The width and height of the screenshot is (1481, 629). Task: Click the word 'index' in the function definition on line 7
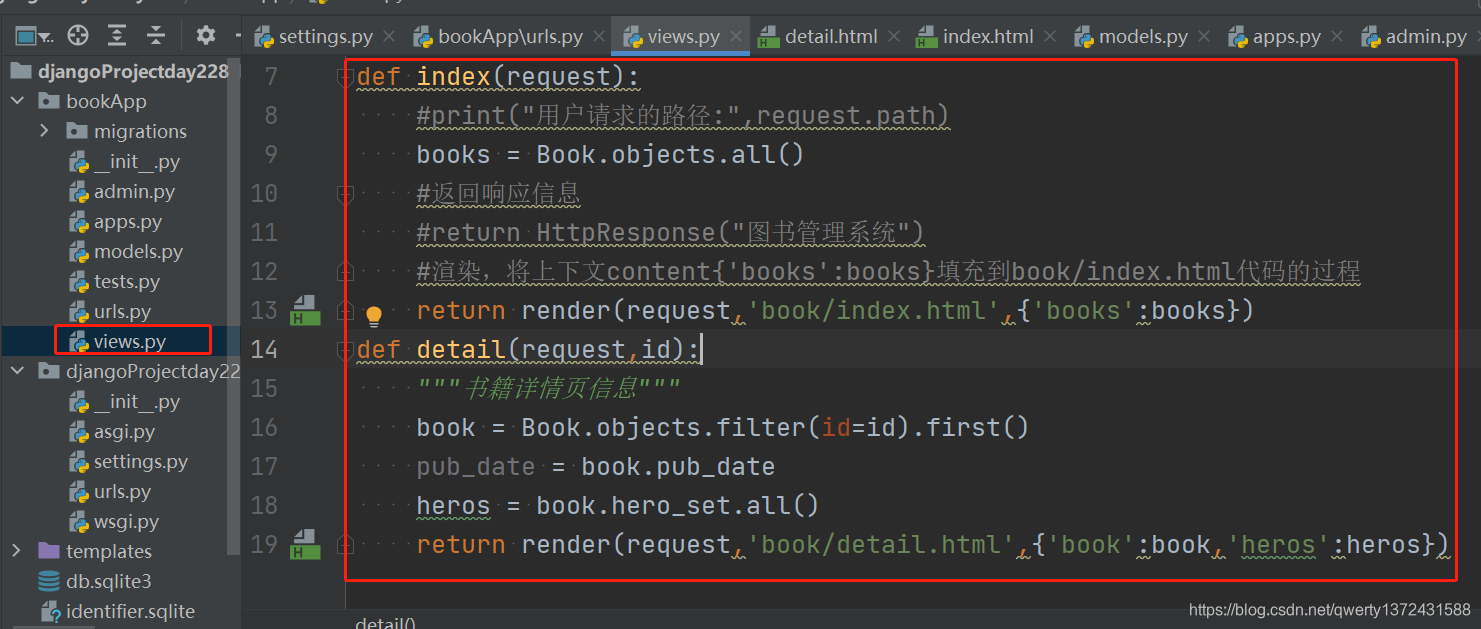[454, 77]
